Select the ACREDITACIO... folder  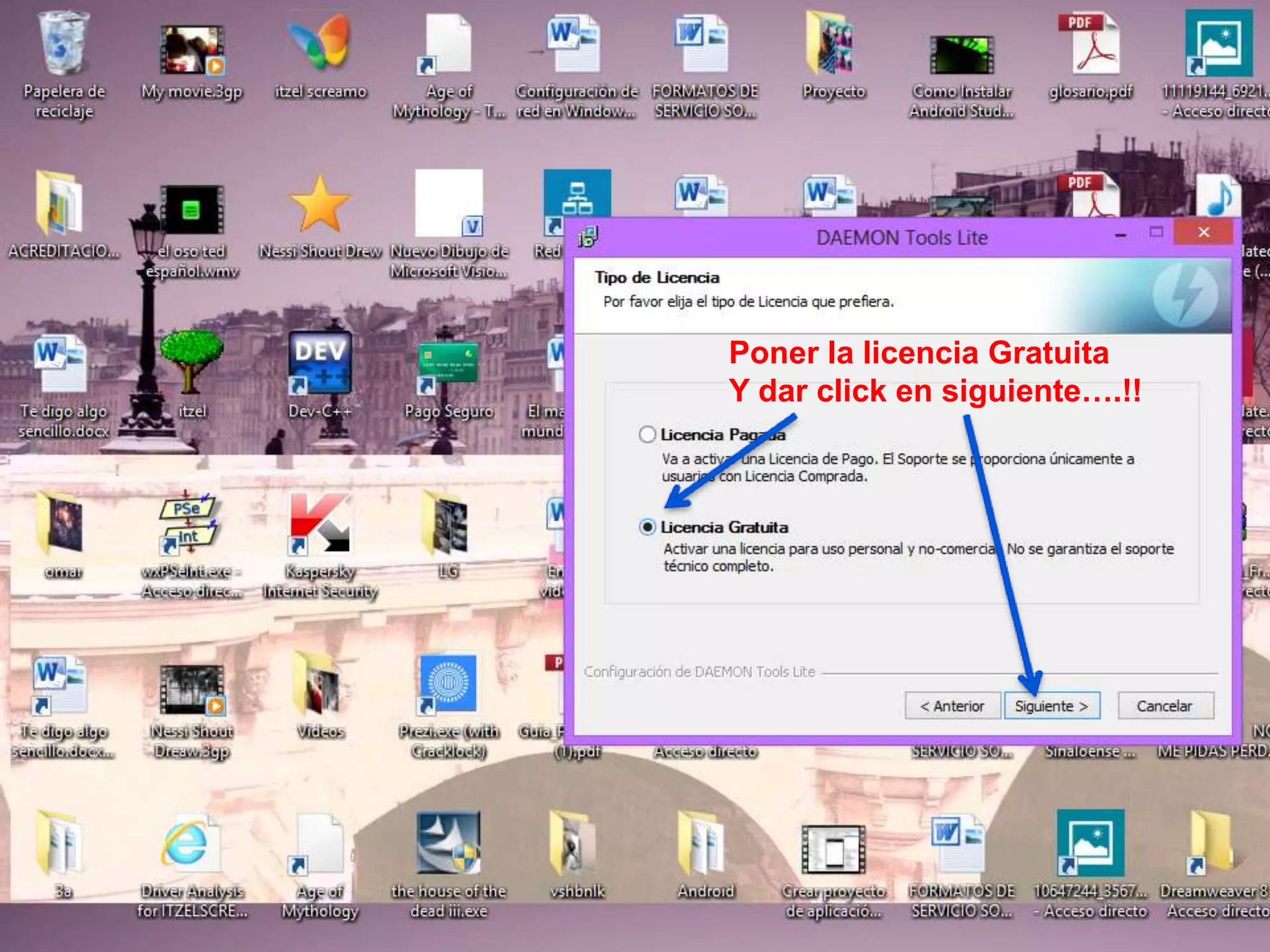63,215
